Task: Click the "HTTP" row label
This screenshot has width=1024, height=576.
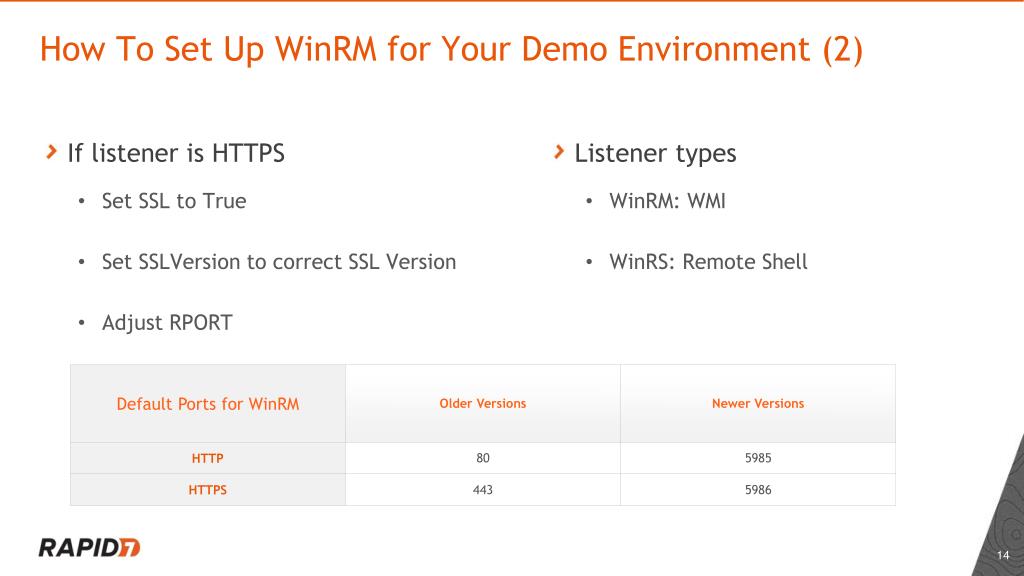Action: [x=208, y=458]
